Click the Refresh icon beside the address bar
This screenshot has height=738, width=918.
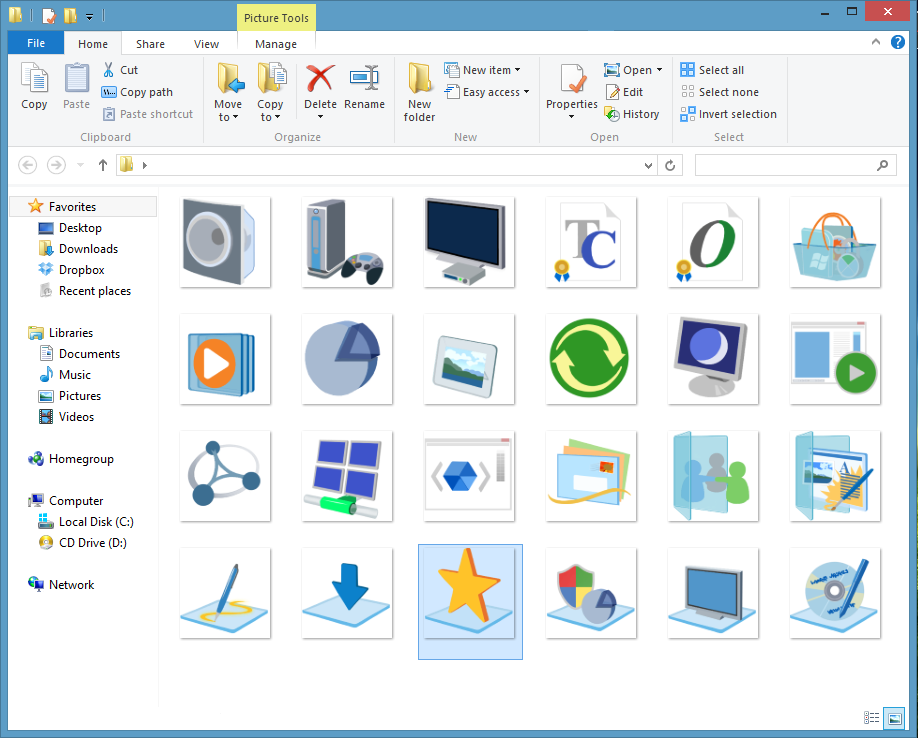670,165
